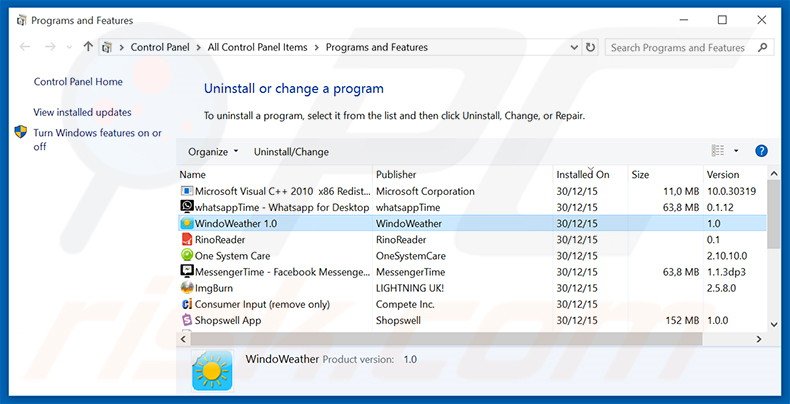The width and height of the screenshot is (790, 404).
Task: Click the OneSystemCare publisher cell
Action: coord(411,255)
